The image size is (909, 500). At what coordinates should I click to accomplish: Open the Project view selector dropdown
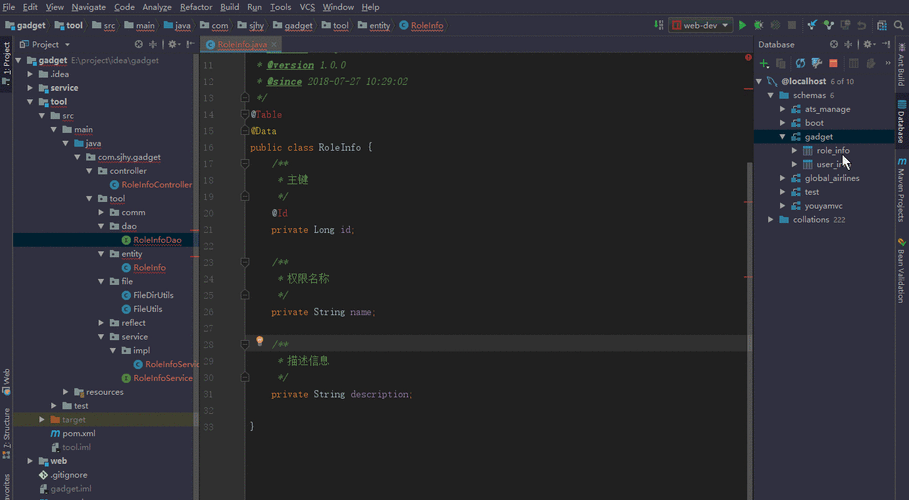(67, 44)
